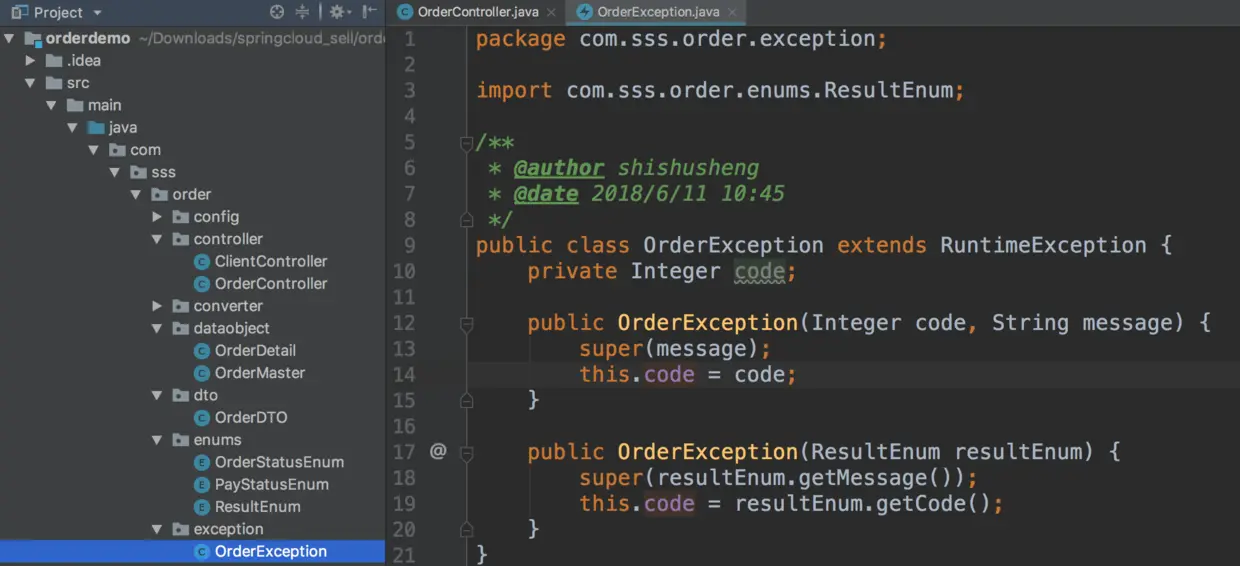
Task: Click the OrderController.java tab file icon
Action: click(x=405, y=12)
